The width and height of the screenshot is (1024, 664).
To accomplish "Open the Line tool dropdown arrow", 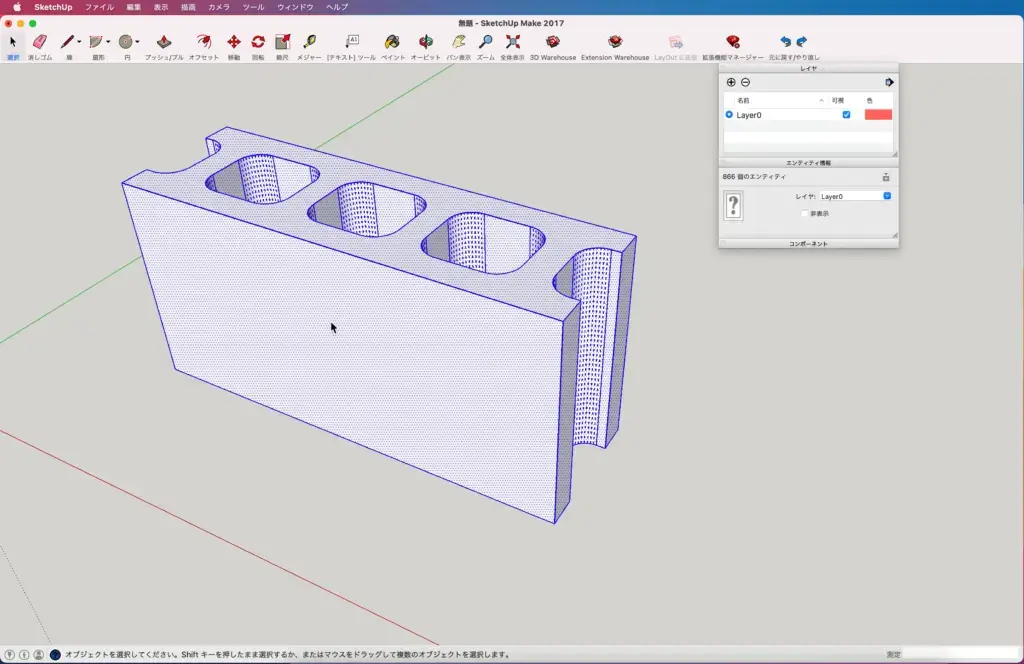I will point(79,42).
